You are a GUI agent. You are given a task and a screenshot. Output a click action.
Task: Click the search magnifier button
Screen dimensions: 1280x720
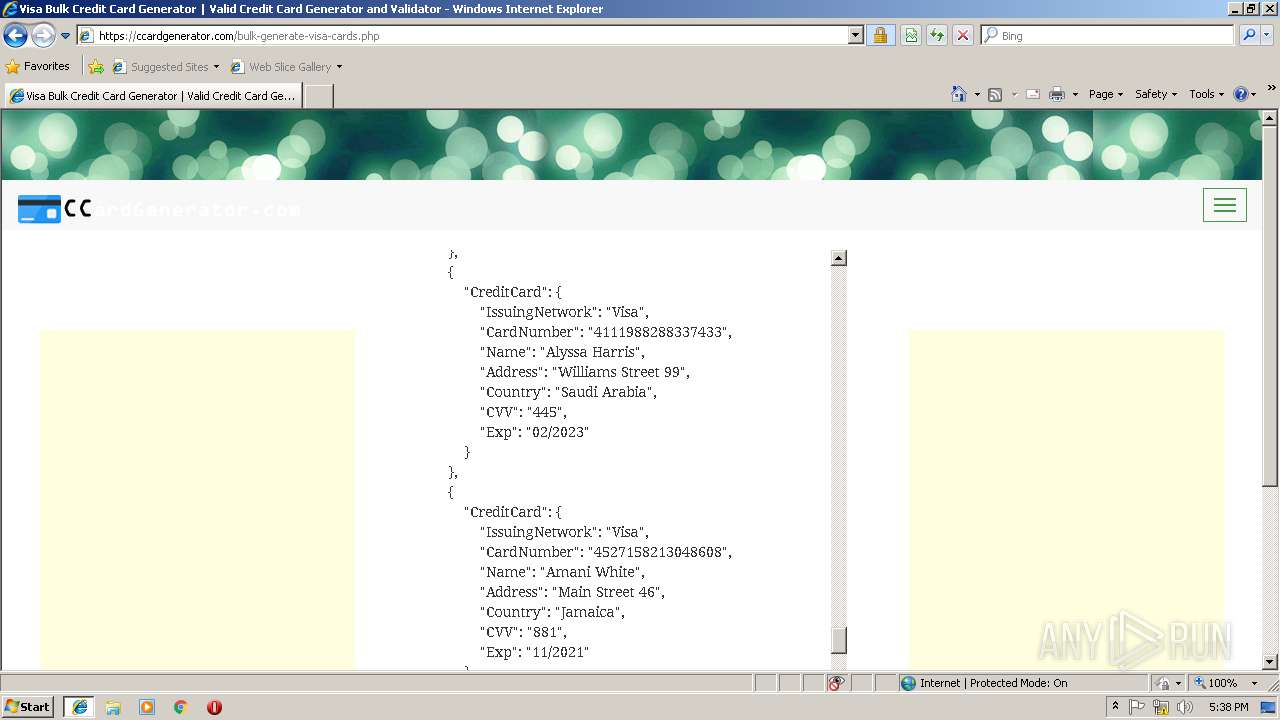[x=1249, y=36]
